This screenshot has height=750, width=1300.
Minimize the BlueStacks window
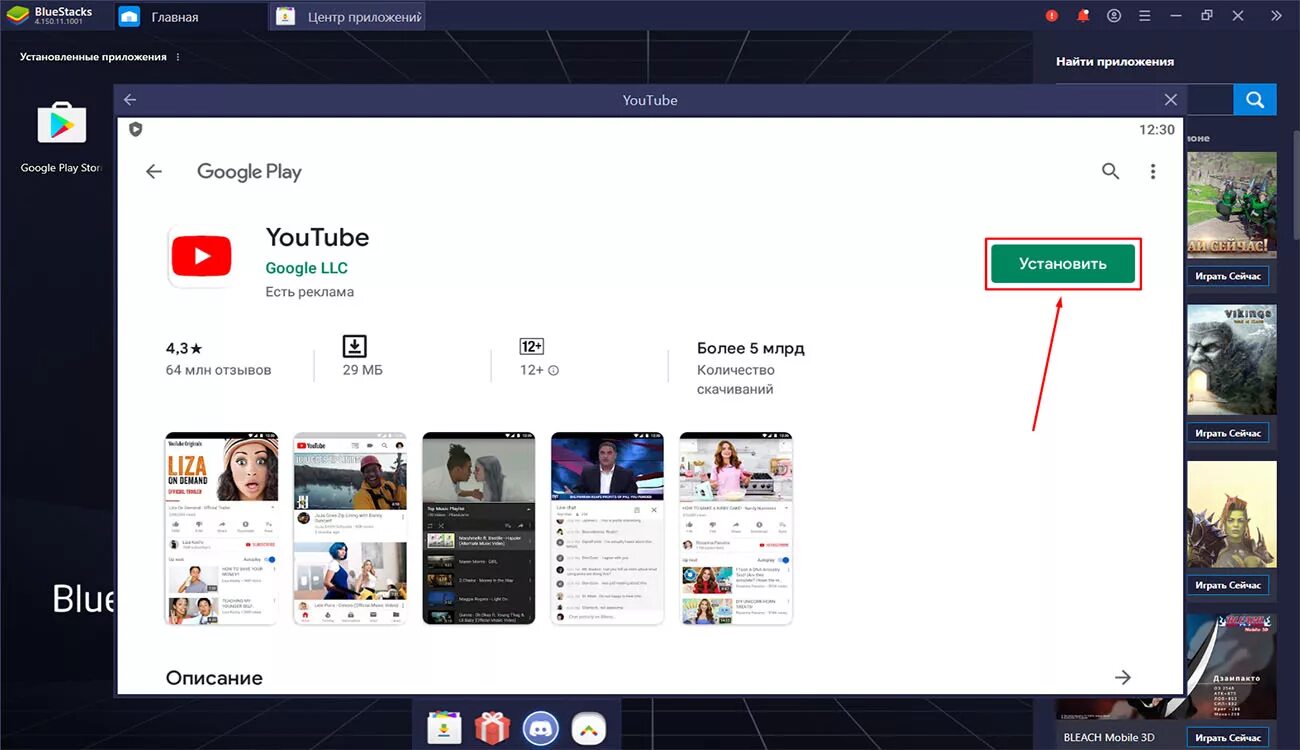[x=1176, y=16]
